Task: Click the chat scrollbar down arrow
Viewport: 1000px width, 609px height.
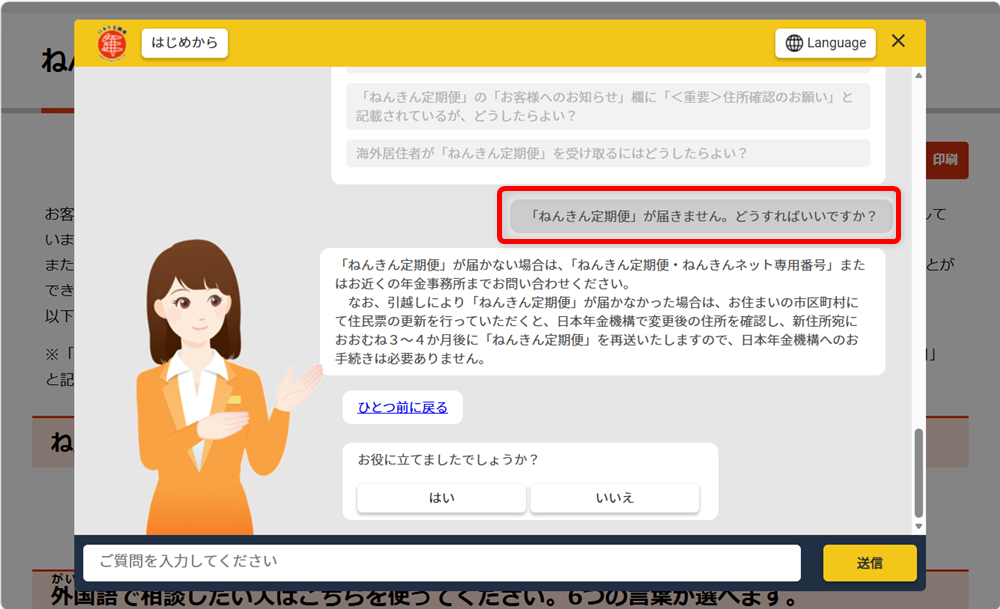Action: coord(918,527)
